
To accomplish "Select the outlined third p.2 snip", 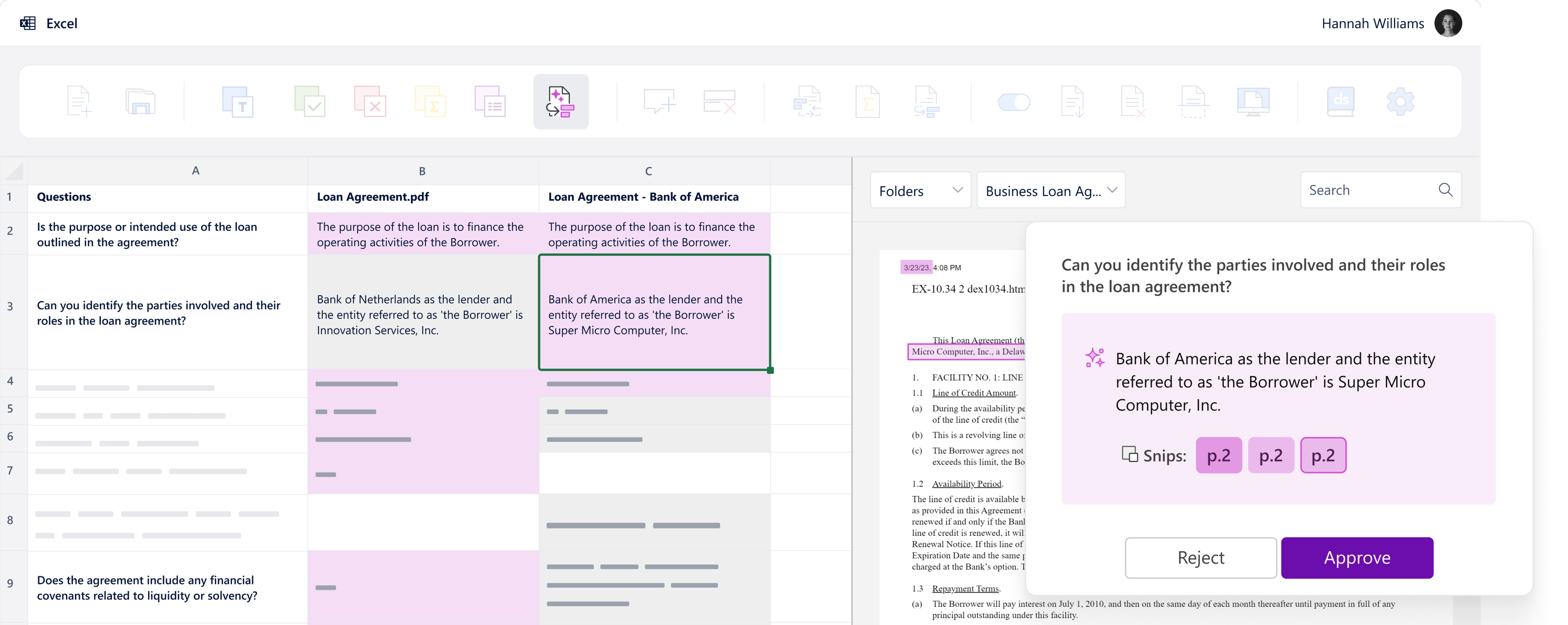I will click(1323, 455).
